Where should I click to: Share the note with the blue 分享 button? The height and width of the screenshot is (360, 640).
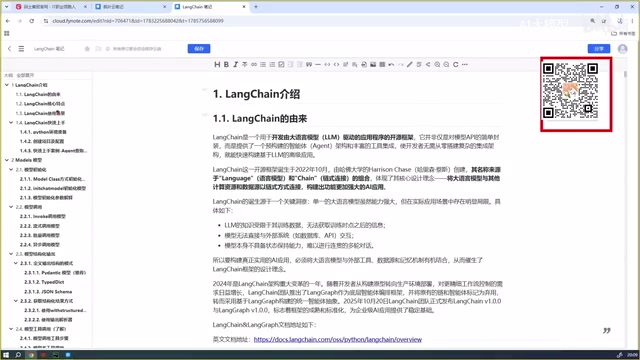tap(599, 49)
